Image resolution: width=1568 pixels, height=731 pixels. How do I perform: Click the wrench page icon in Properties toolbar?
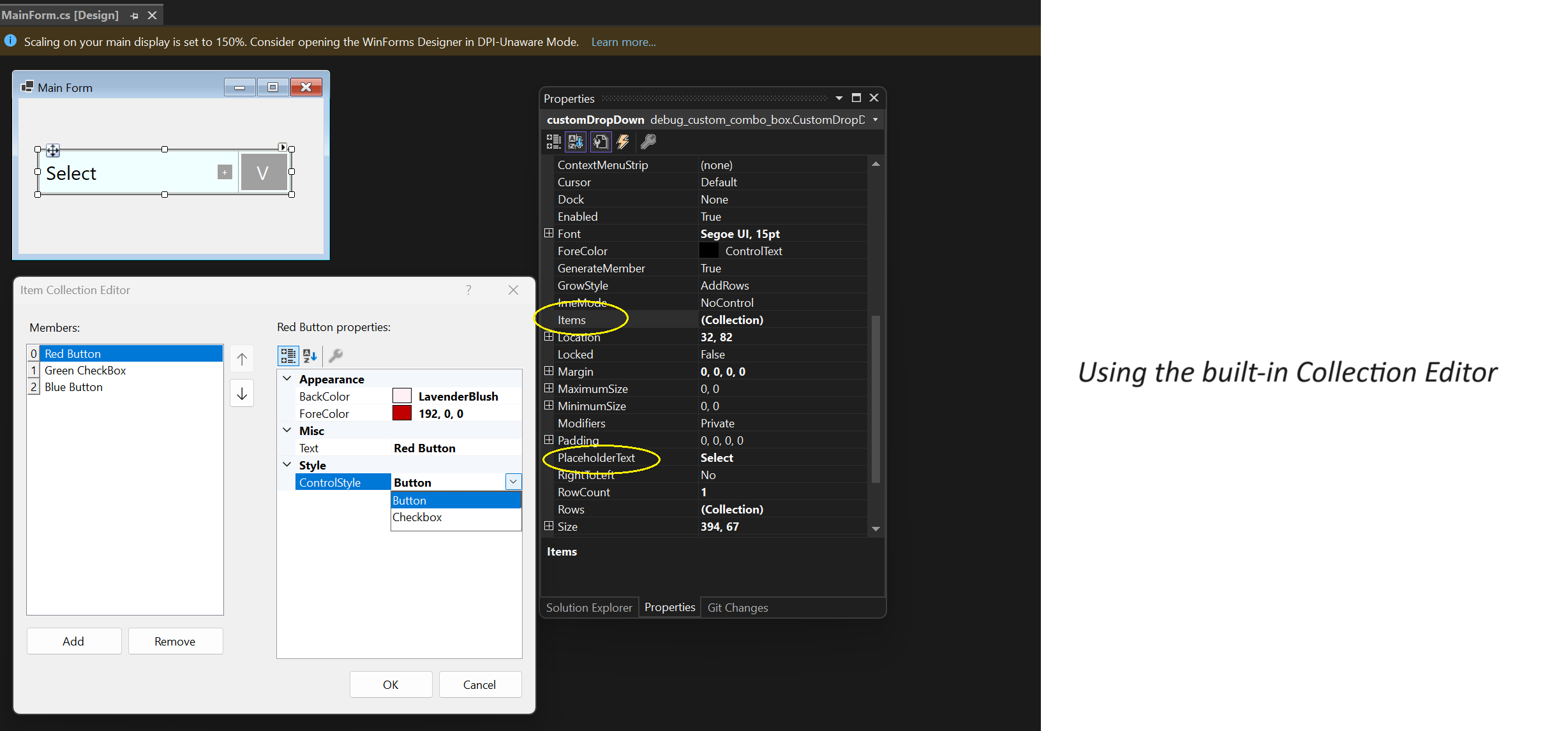[601, 142]
